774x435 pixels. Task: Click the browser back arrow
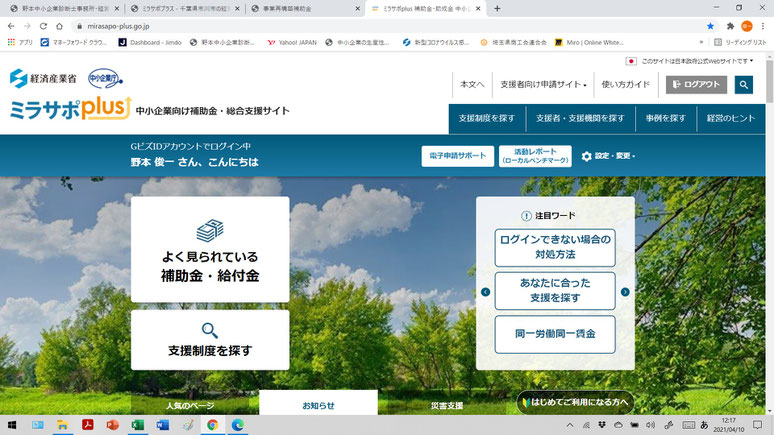pos(11,26)
